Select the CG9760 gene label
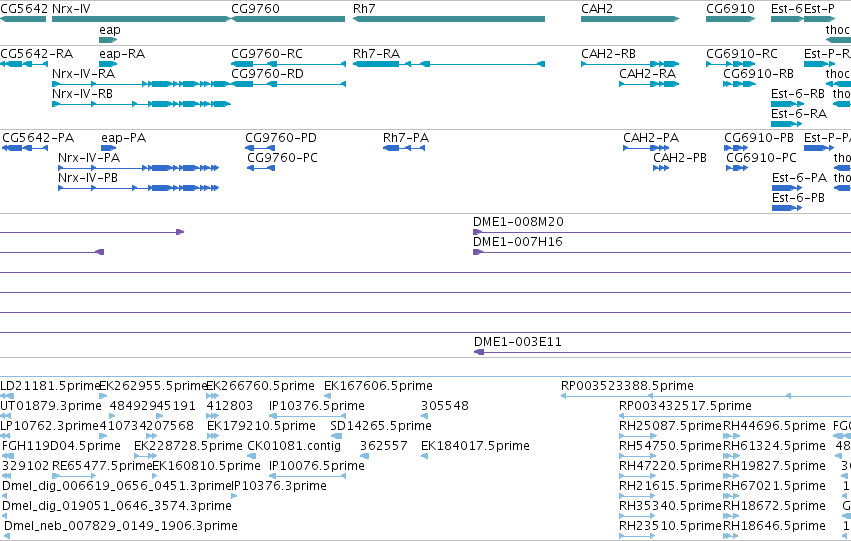Image resolution: width=851 pixels, height=541 pixels. pyautogui.click(x=255, y=9)
